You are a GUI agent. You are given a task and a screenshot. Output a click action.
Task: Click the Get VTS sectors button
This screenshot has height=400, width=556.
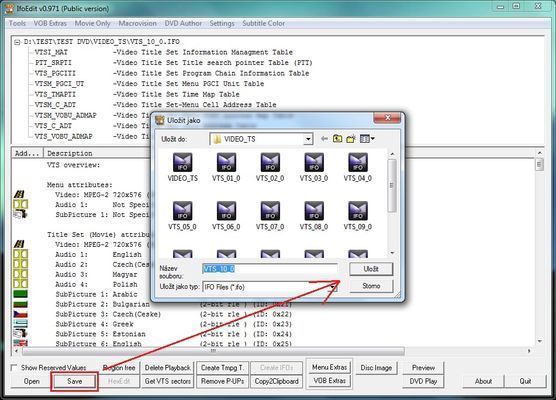point(168,381)
